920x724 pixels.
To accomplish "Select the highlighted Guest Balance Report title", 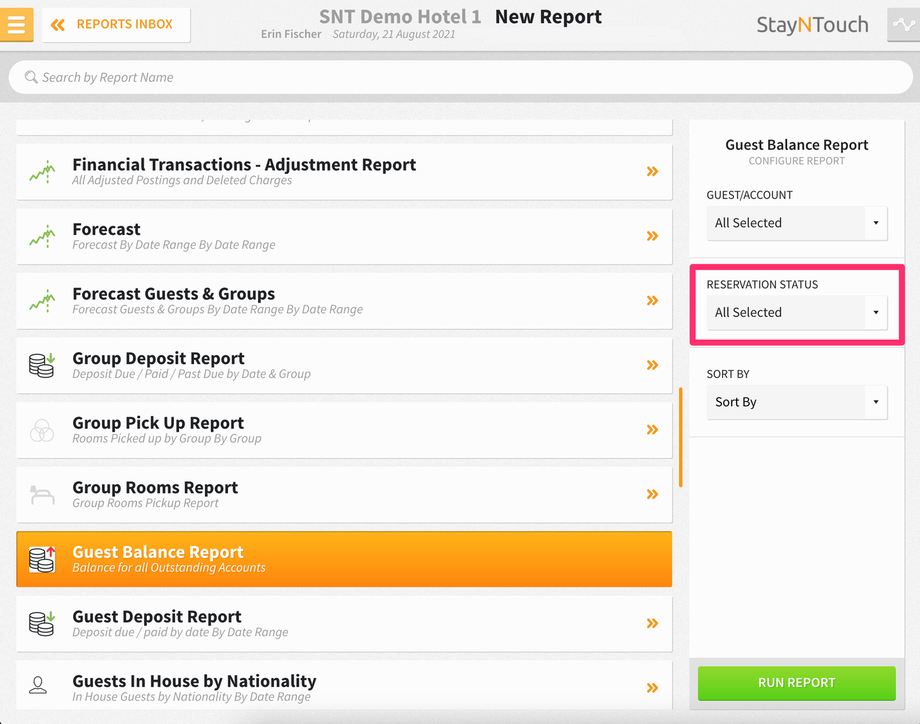I will point(158,552).
